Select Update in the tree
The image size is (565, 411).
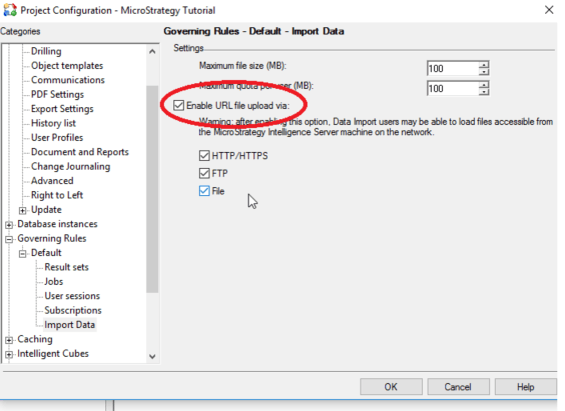[46, 210]
